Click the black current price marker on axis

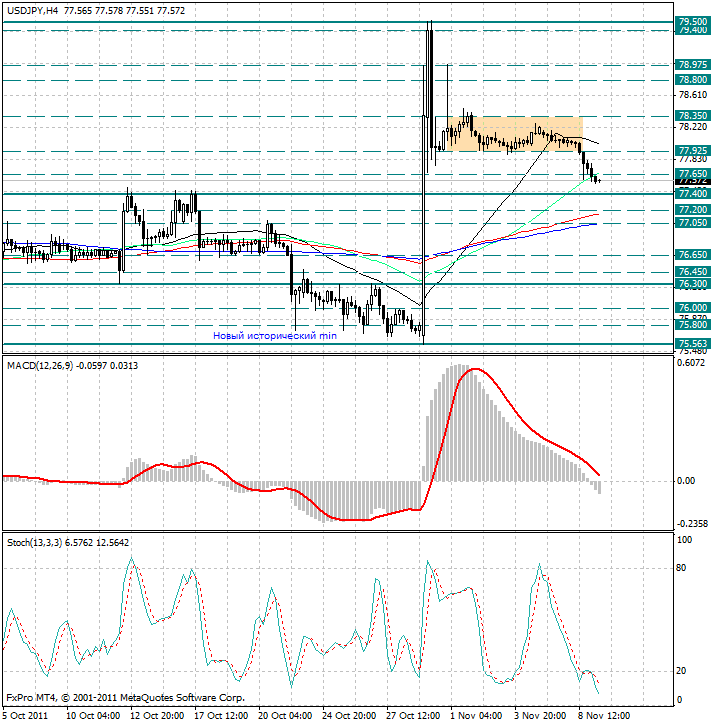(x=693, y=182)
